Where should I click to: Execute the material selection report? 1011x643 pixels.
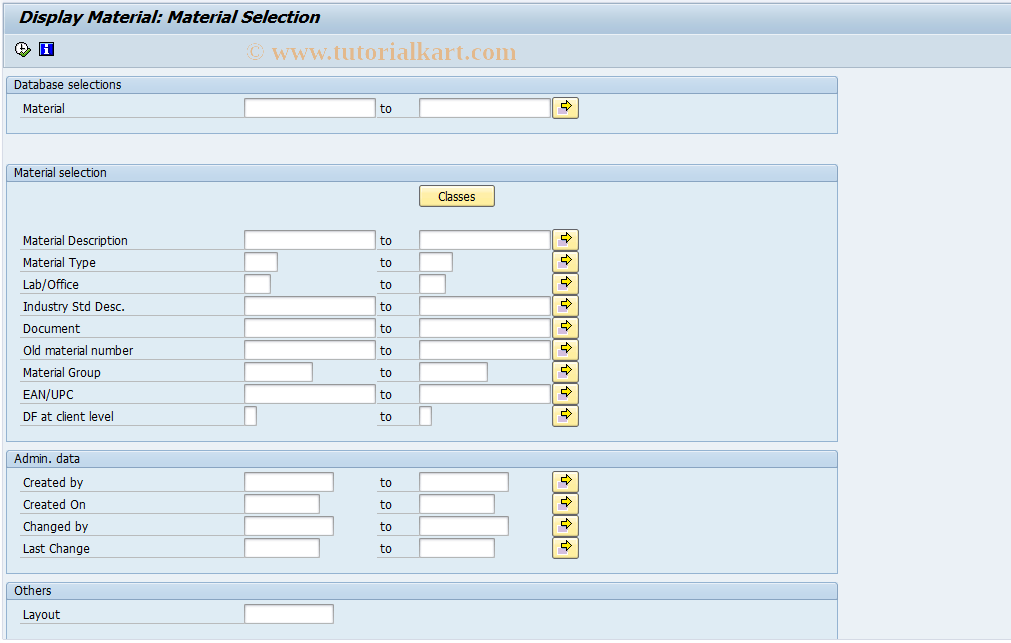[21, 48]
